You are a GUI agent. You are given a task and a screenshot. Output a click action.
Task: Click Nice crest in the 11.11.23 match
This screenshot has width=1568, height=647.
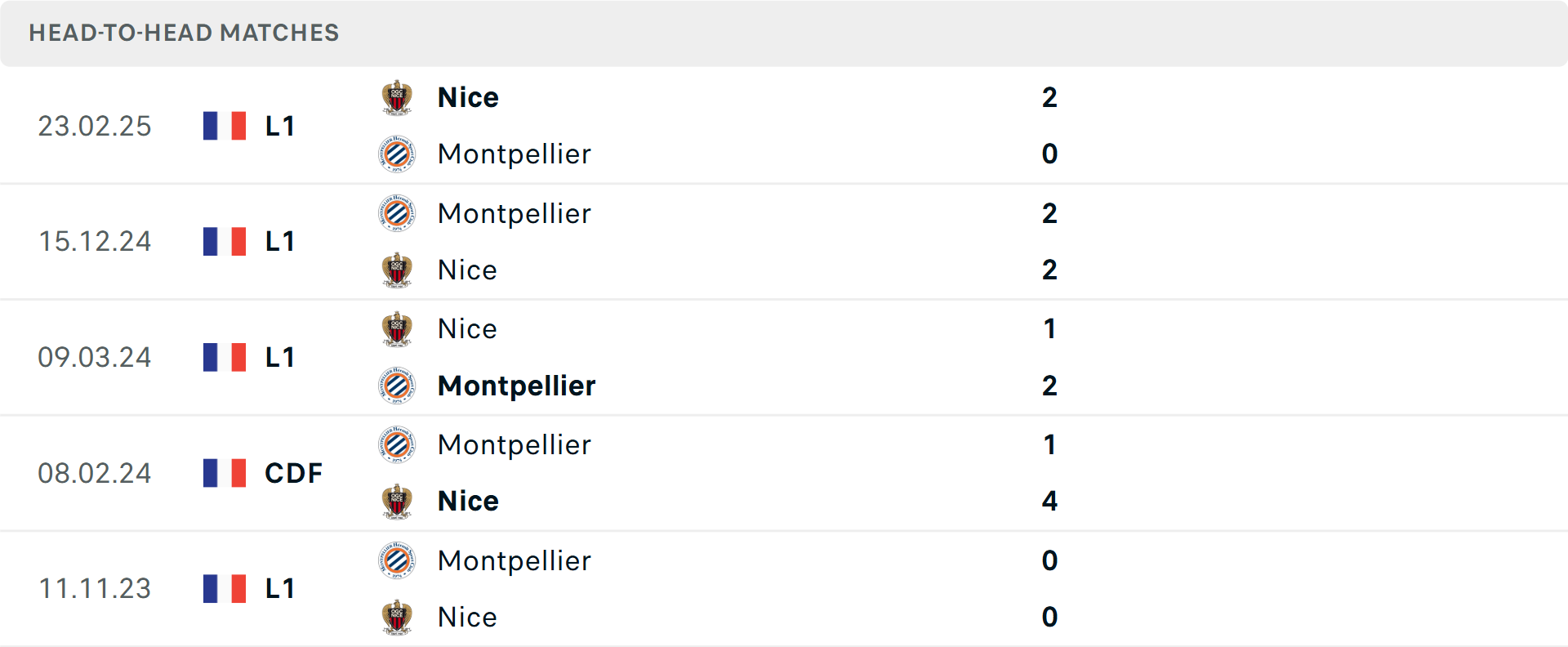pos(397,617)
